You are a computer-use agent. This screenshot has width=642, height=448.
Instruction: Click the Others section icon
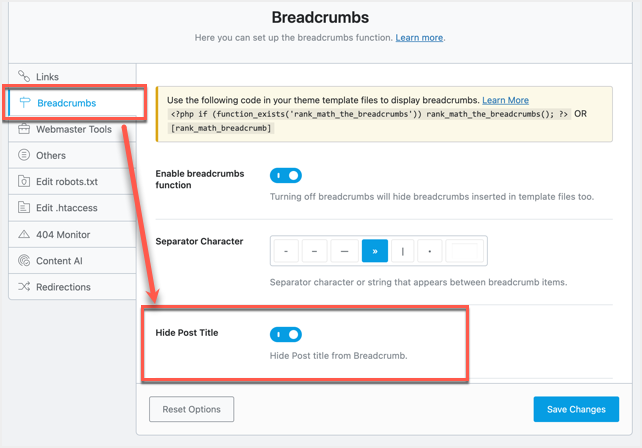tap(25, 155)
